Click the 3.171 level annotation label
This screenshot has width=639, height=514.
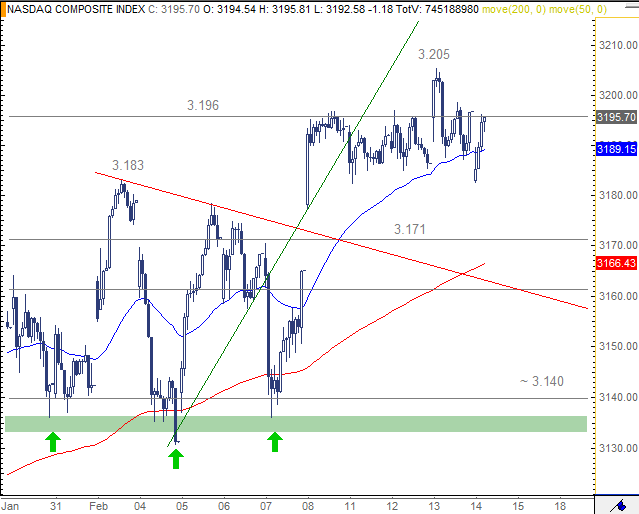(410, 229)
